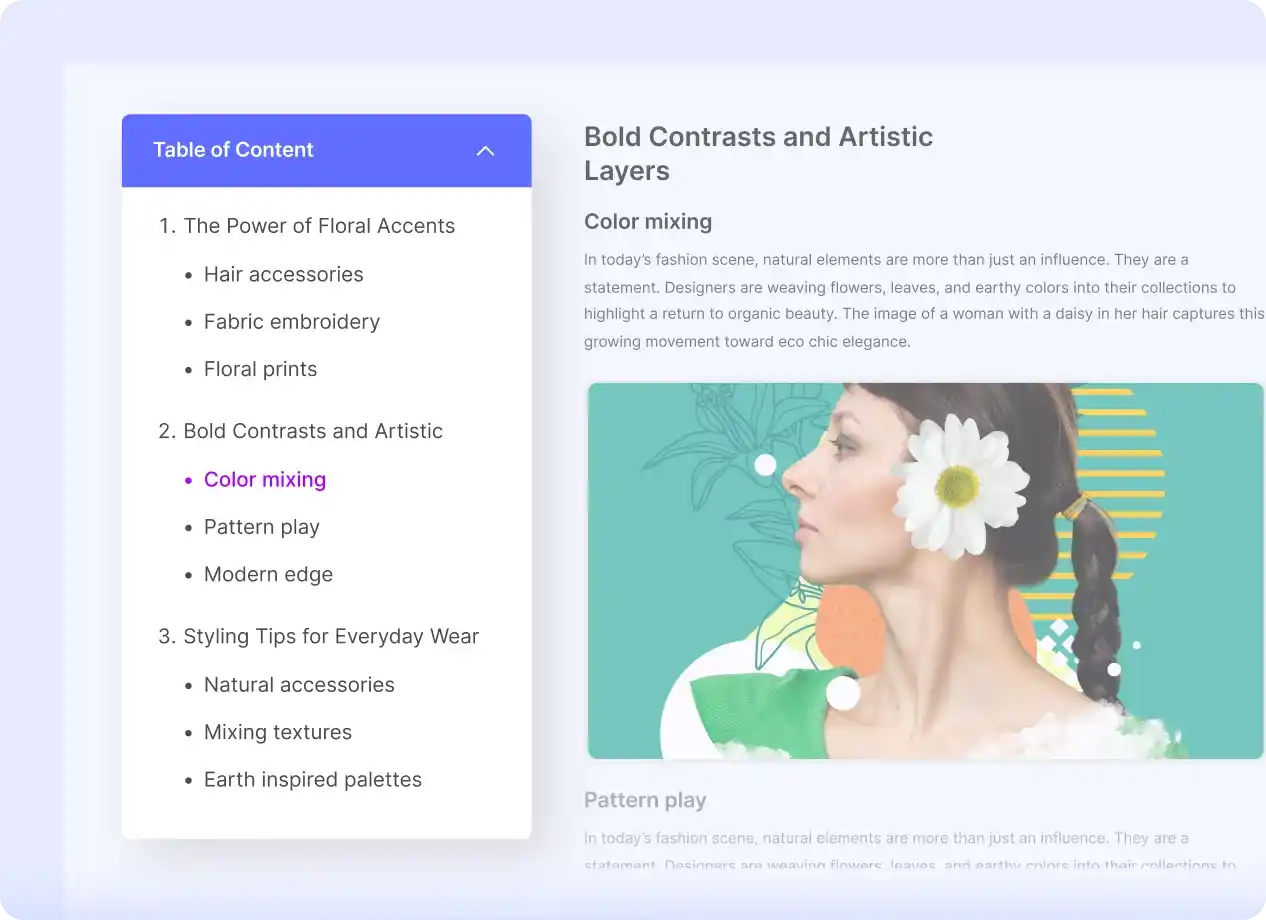
Task: Click highlighted Color mixing item
Action: (x=264, y=480)
